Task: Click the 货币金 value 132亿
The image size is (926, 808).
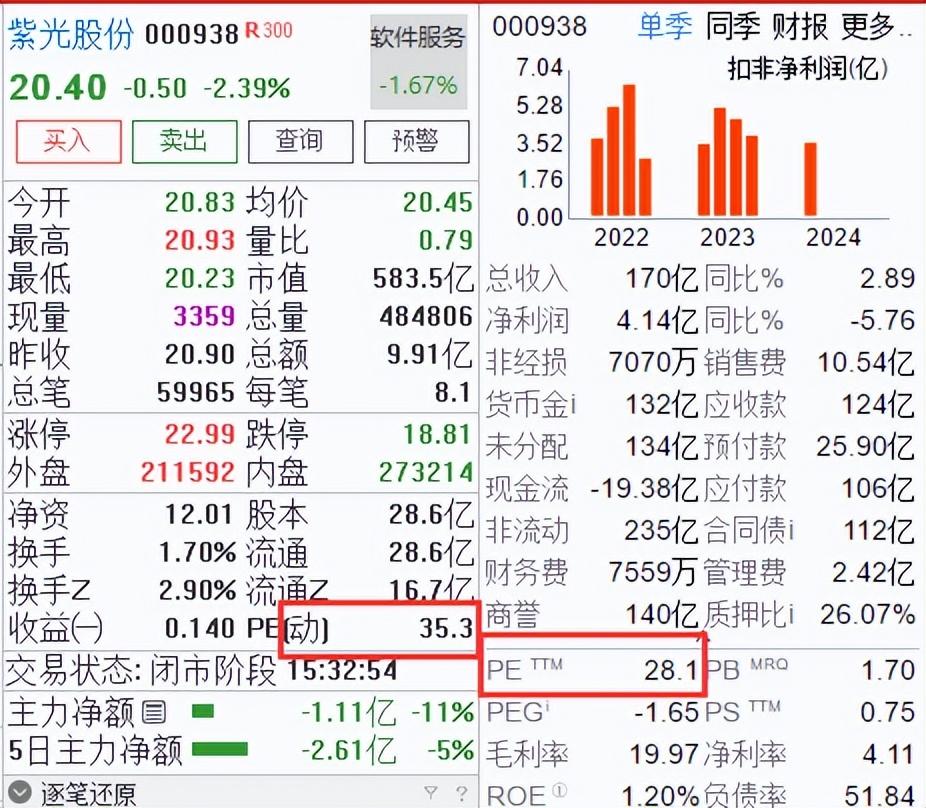Action: (x=661, y=405)
